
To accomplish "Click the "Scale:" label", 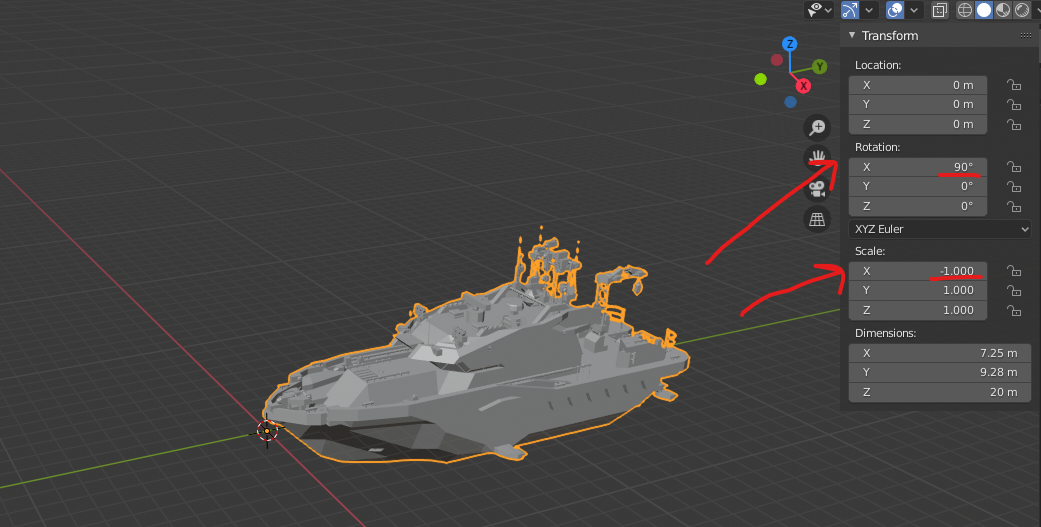I will 870,251.
